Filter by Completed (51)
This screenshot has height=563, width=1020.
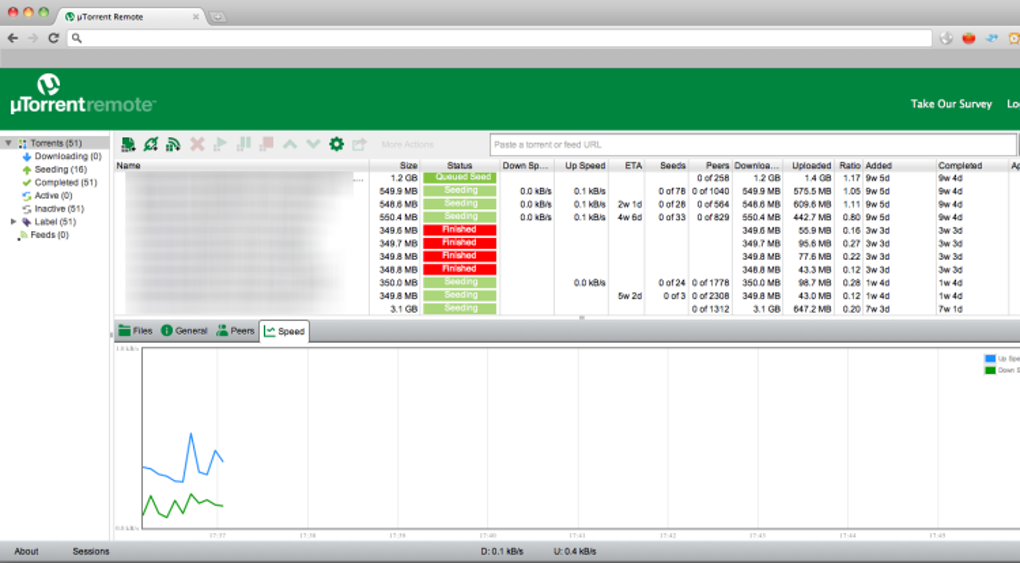(66, 182)
